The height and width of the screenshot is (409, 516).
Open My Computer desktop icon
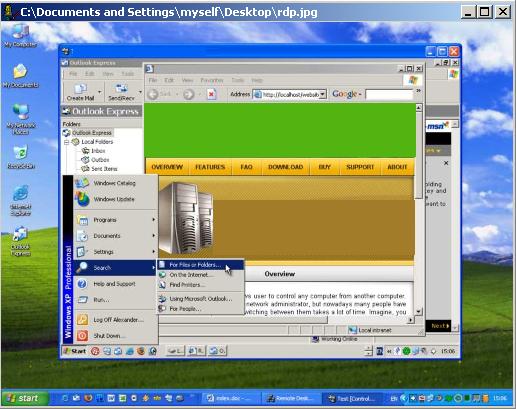click(x=20, y=36)
